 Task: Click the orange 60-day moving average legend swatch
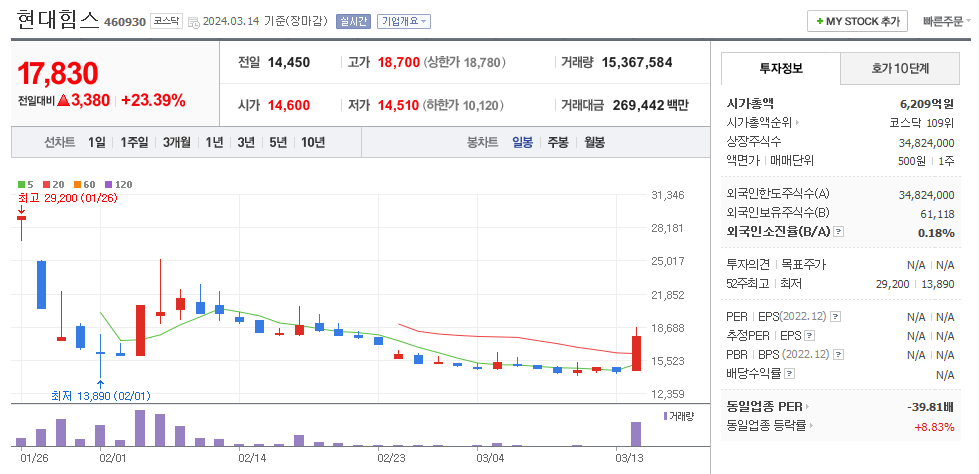pos(77,184)
